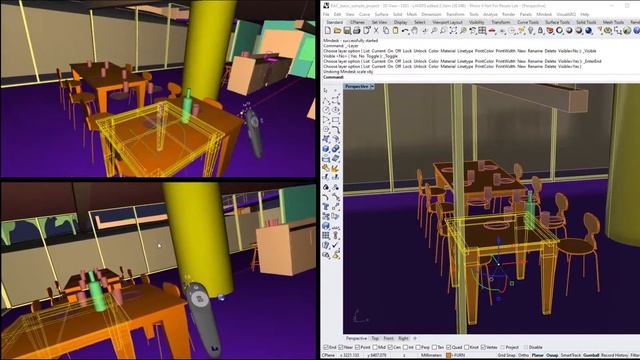The width and height of the screenshot is (640, 360).
Task: Open the Perspective viewport title dropdown arrow
Action: (373, 87)
